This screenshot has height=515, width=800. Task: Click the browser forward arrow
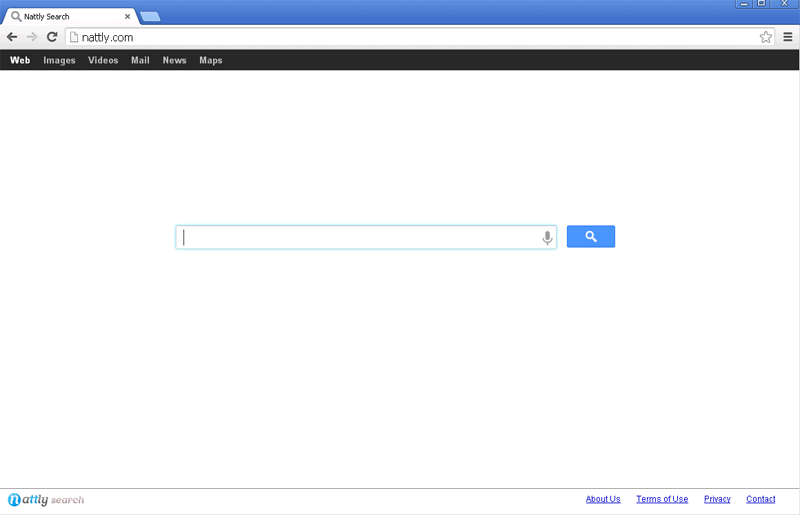[x=32, y=37]
